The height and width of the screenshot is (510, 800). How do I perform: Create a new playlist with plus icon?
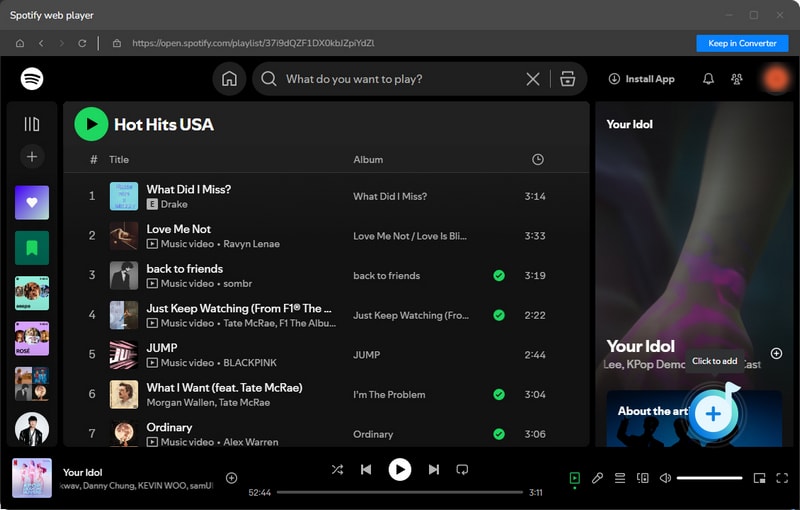point(32,157)
